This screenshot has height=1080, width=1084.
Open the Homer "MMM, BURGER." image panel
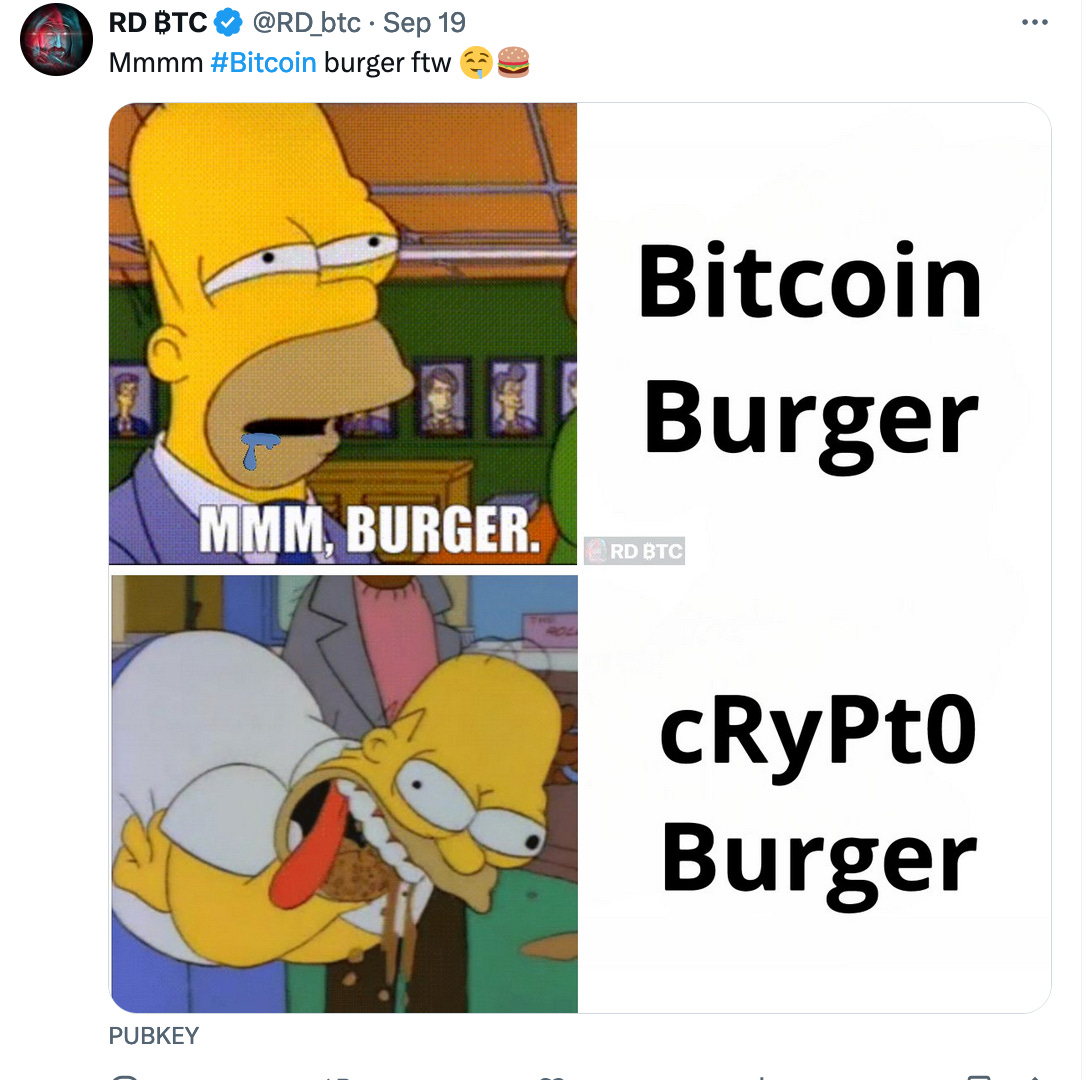pos(343,333)
